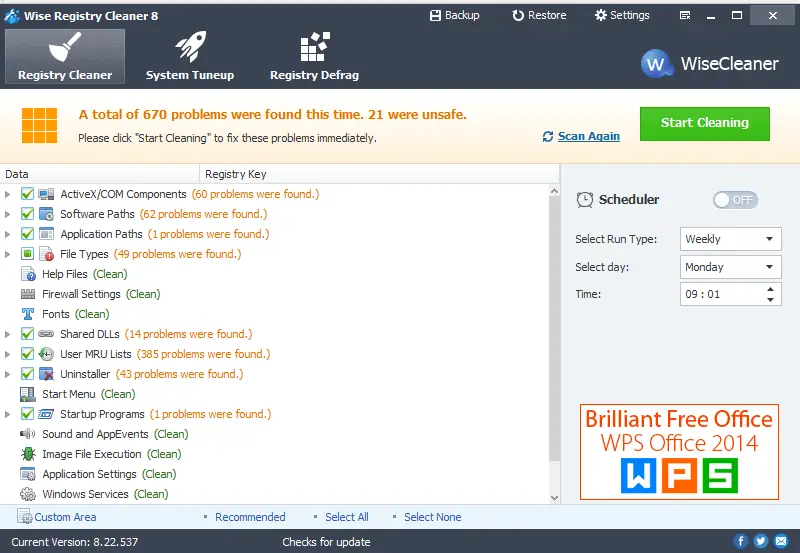Click the list scrollbar down arrow
Viewport: 800px width, 553px height.
pos(555,498)
